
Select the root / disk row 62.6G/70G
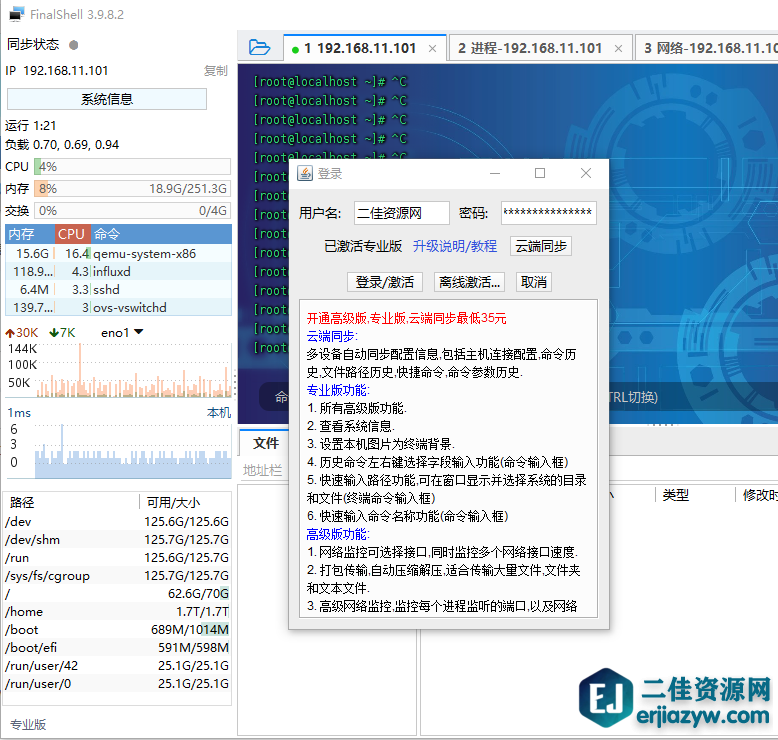tap(117, 594)
